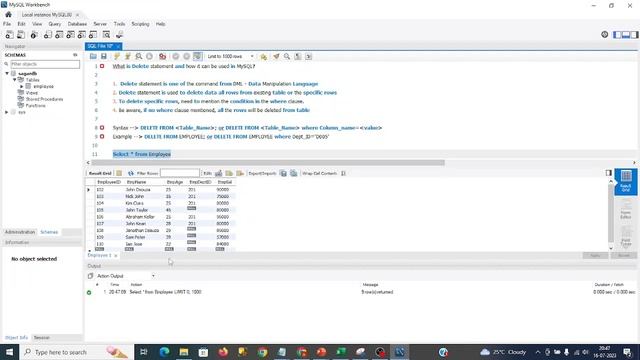Reconnect to the DBMS from main toolbar
640x360 pixels.
point(119,35)
